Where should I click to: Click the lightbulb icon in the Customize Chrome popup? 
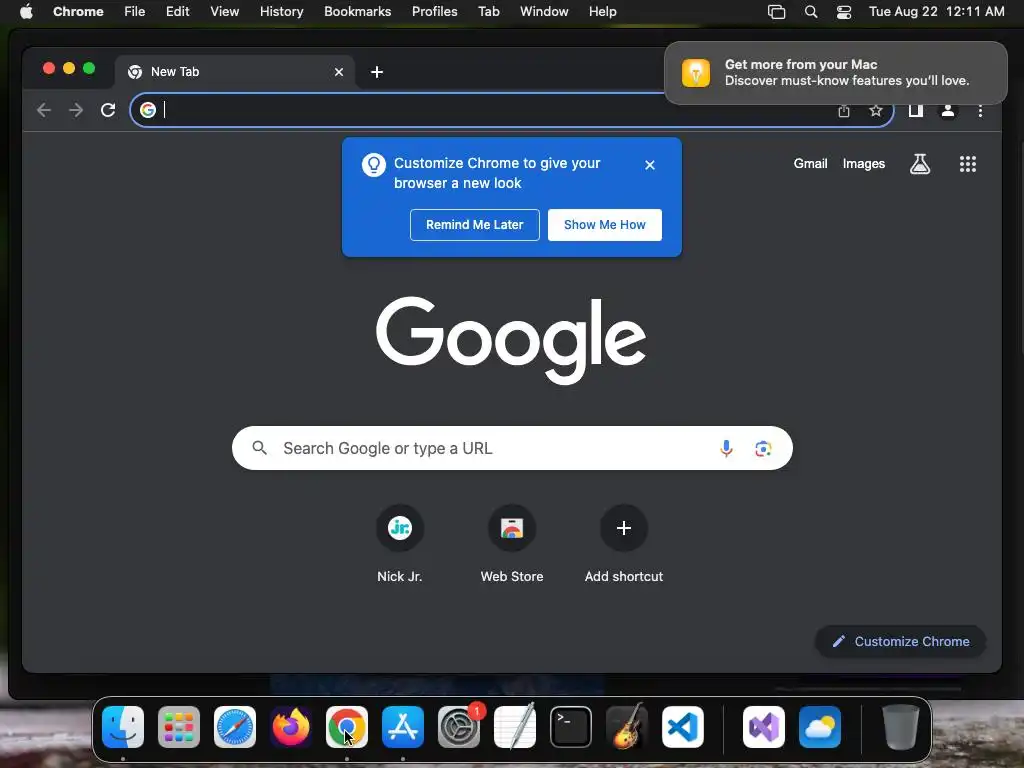(374, 165)
